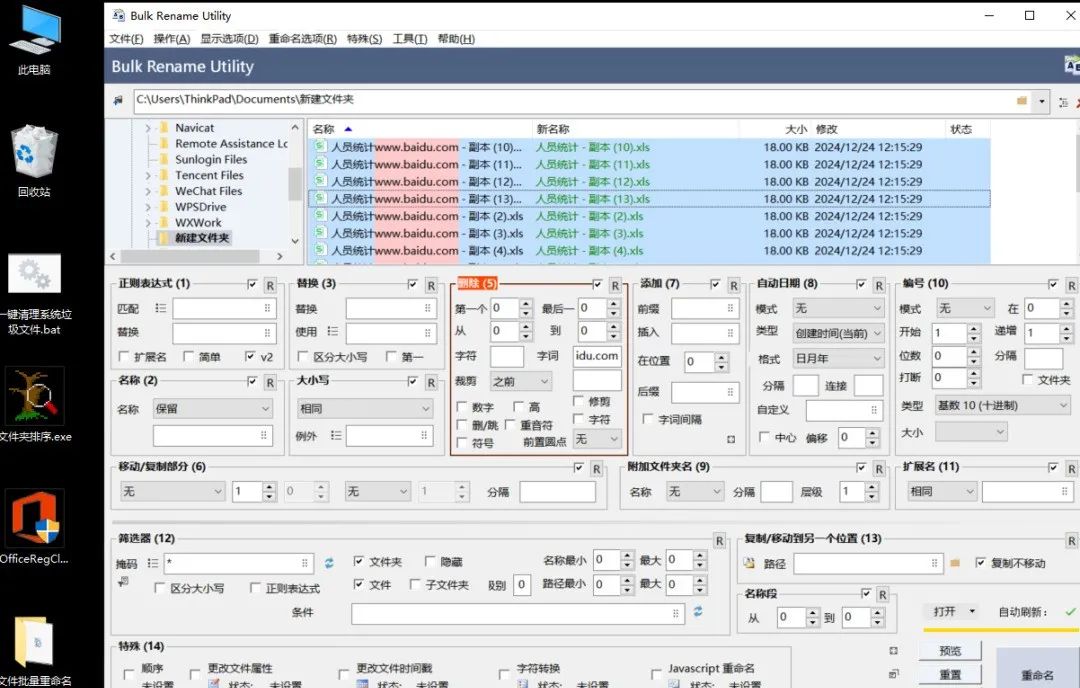
Task: Click the 重置 button
Action: tap(950, 675)
